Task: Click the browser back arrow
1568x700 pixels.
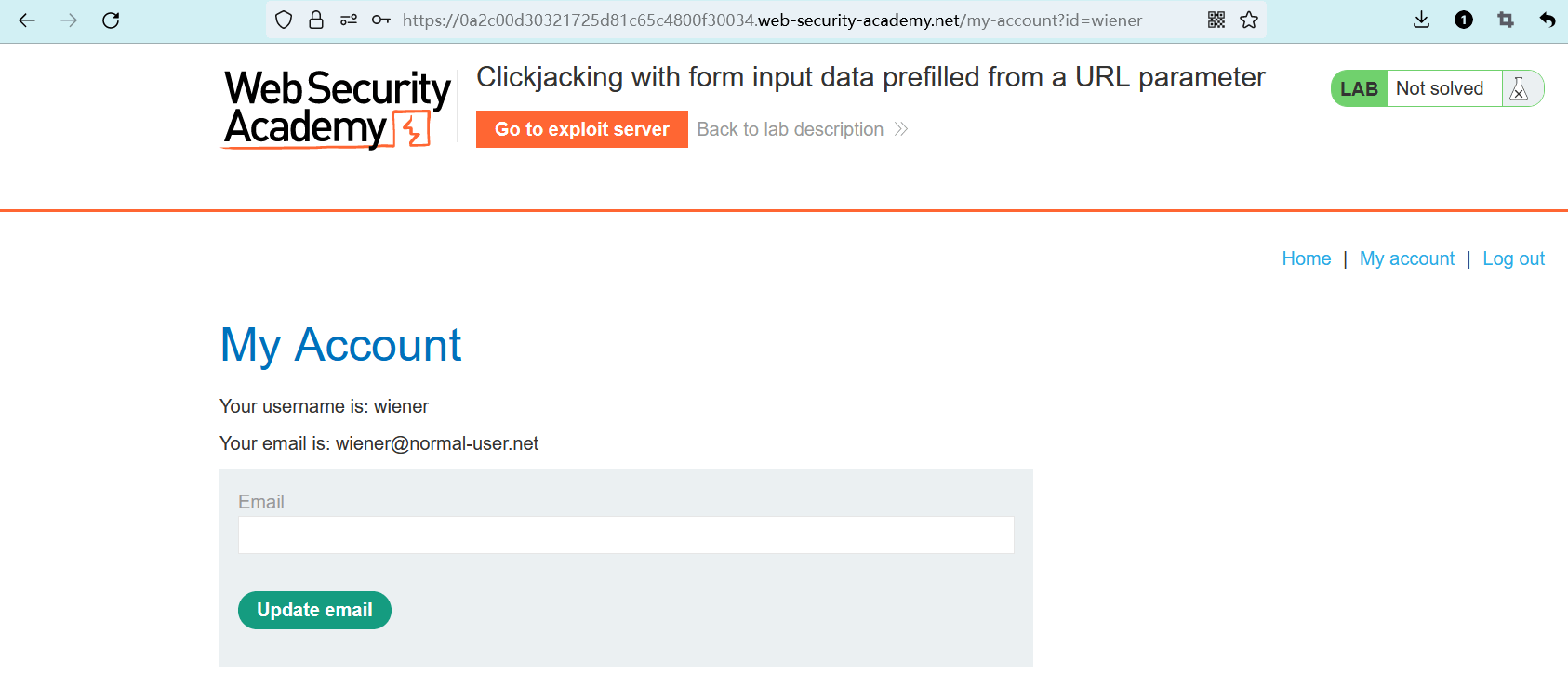Action: [27, 20]
